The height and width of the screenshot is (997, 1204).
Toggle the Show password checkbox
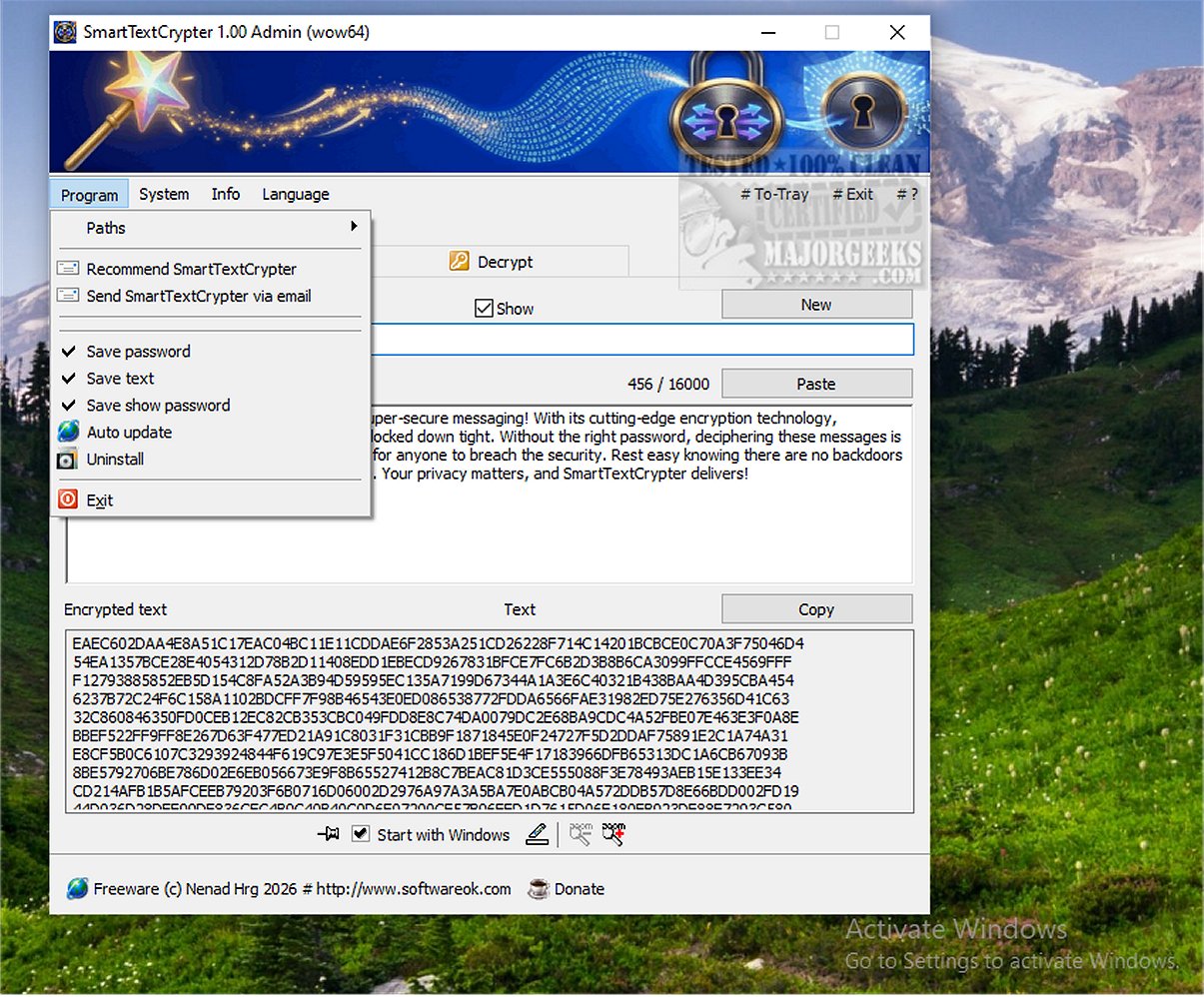pyautogui.click(x=484, y=309)
